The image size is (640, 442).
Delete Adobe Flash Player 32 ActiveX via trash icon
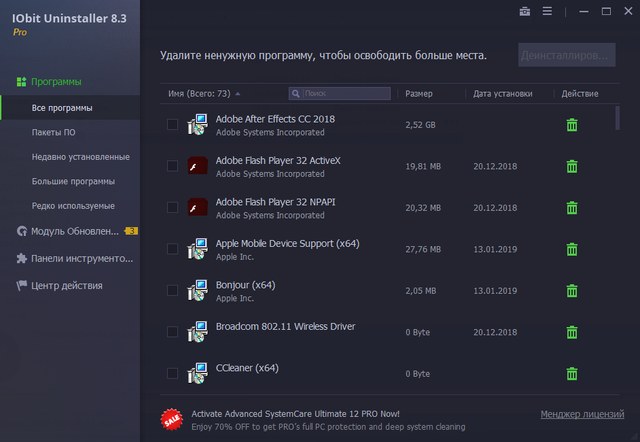pos(572,166)
